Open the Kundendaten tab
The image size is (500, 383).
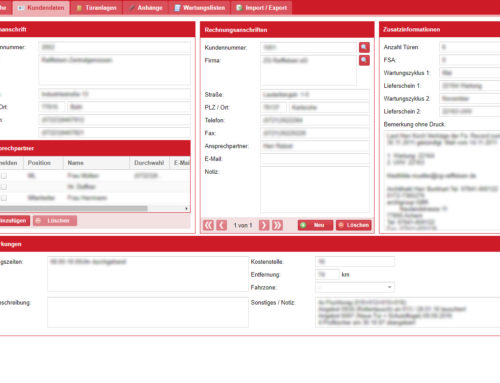(x=41, y=8)
